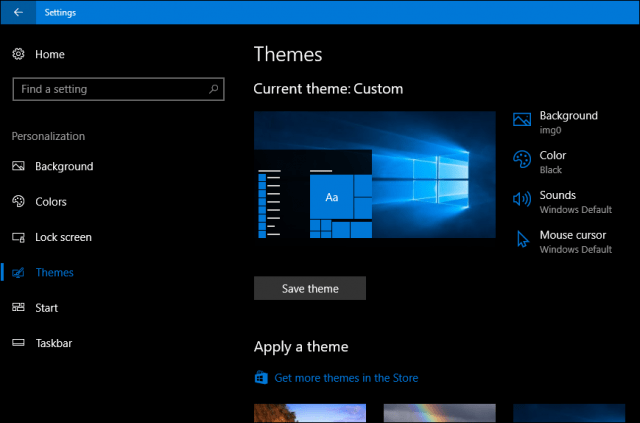Select the dark blue theme thumbnail
Viewport: 640px width, 423px height.
pos(569,413)
